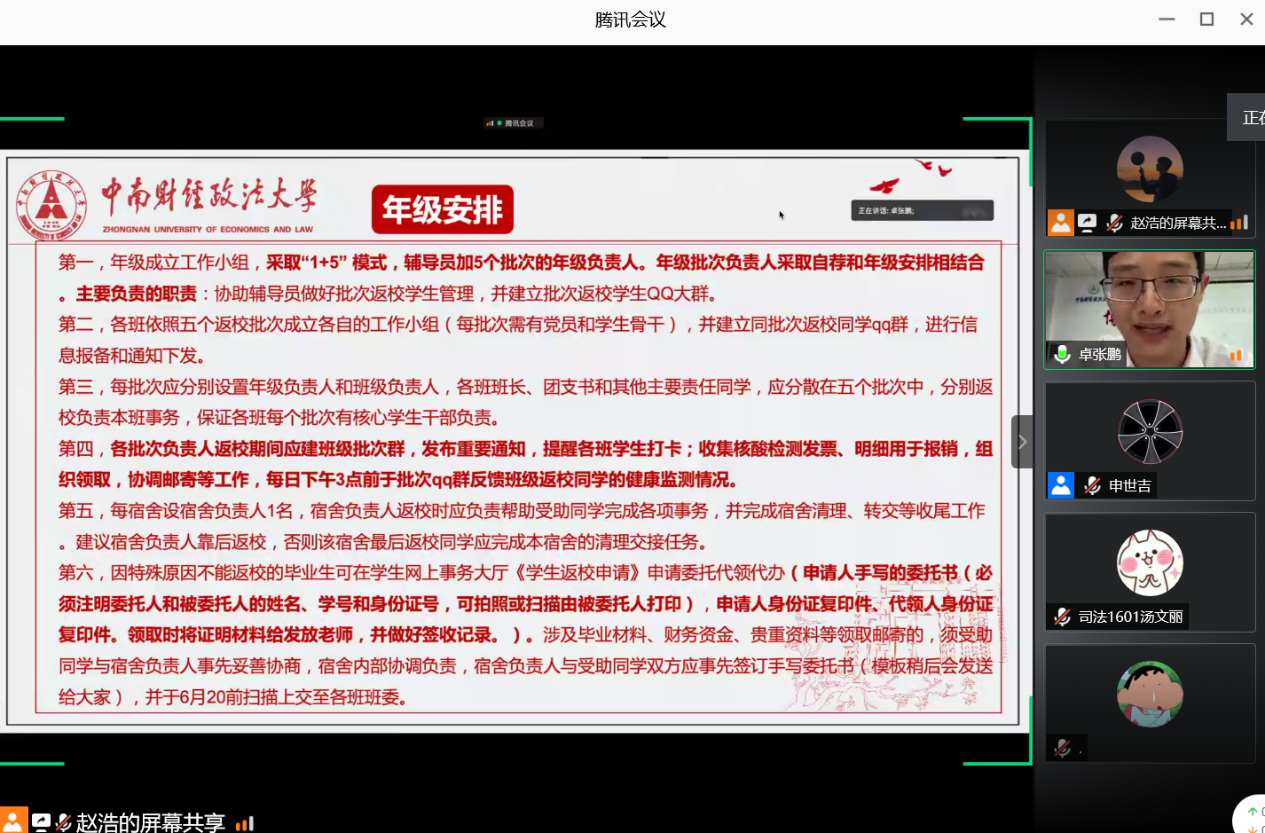Viewport: 1265px width, 833px height.
Task: Click the orange host icon on 赵浩's tile
Action: tap(1060, 223)
